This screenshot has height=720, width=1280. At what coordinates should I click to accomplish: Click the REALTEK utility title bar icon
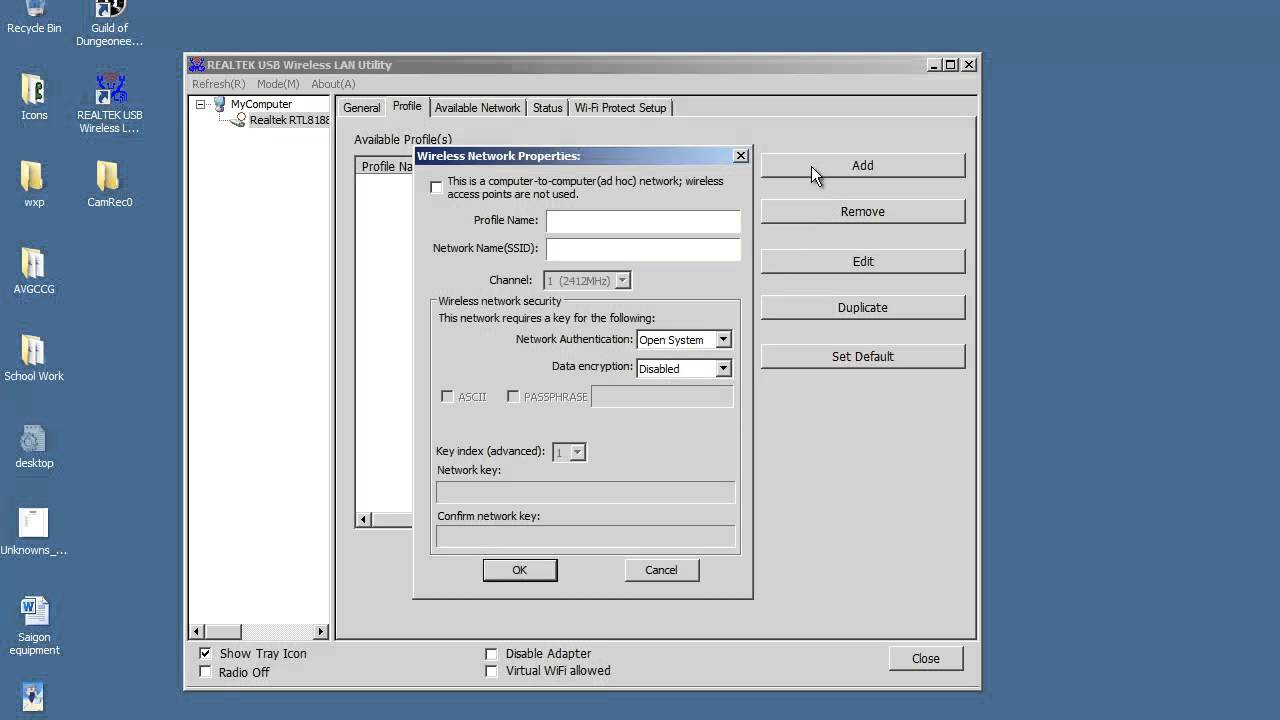(197, 65)
